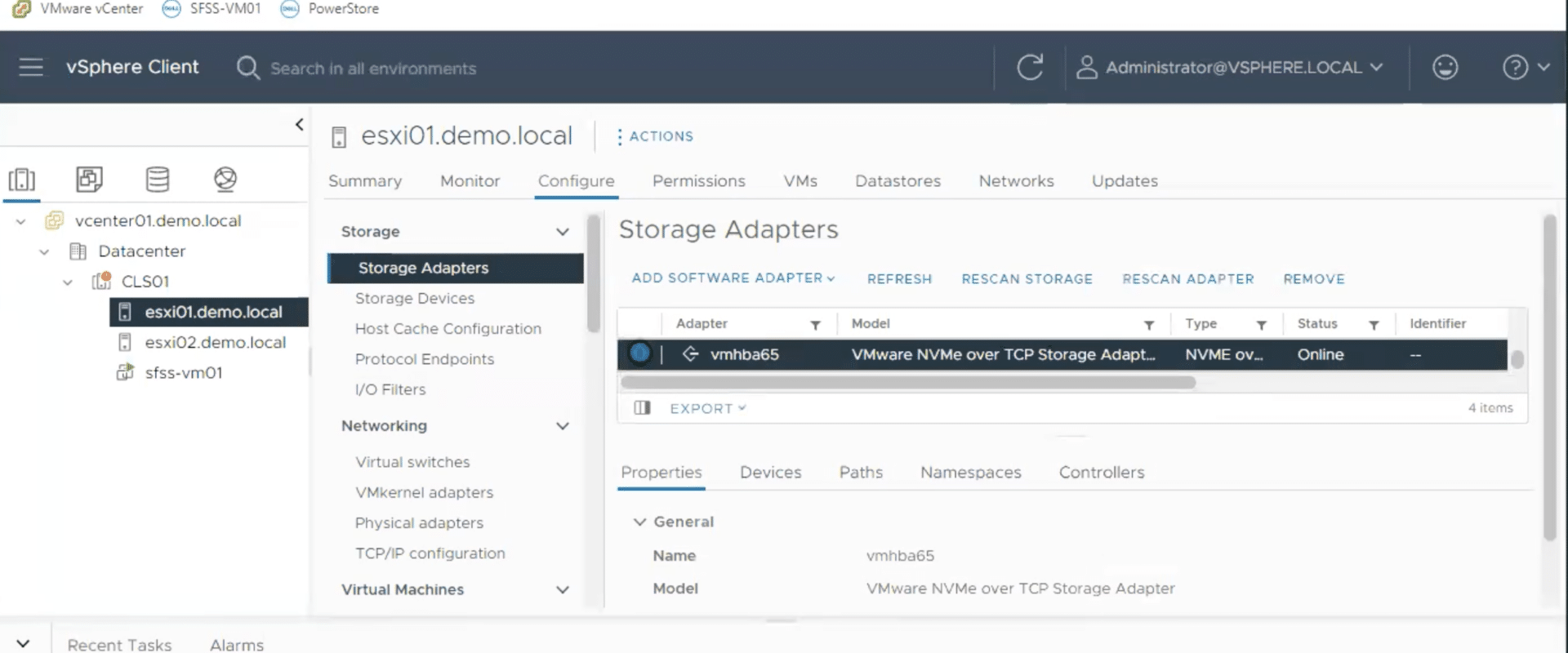The width and height of the screenshot is (1568, 653).
Task: Switch to the Namespaces adapter tab
Action: tap(970, 473)
